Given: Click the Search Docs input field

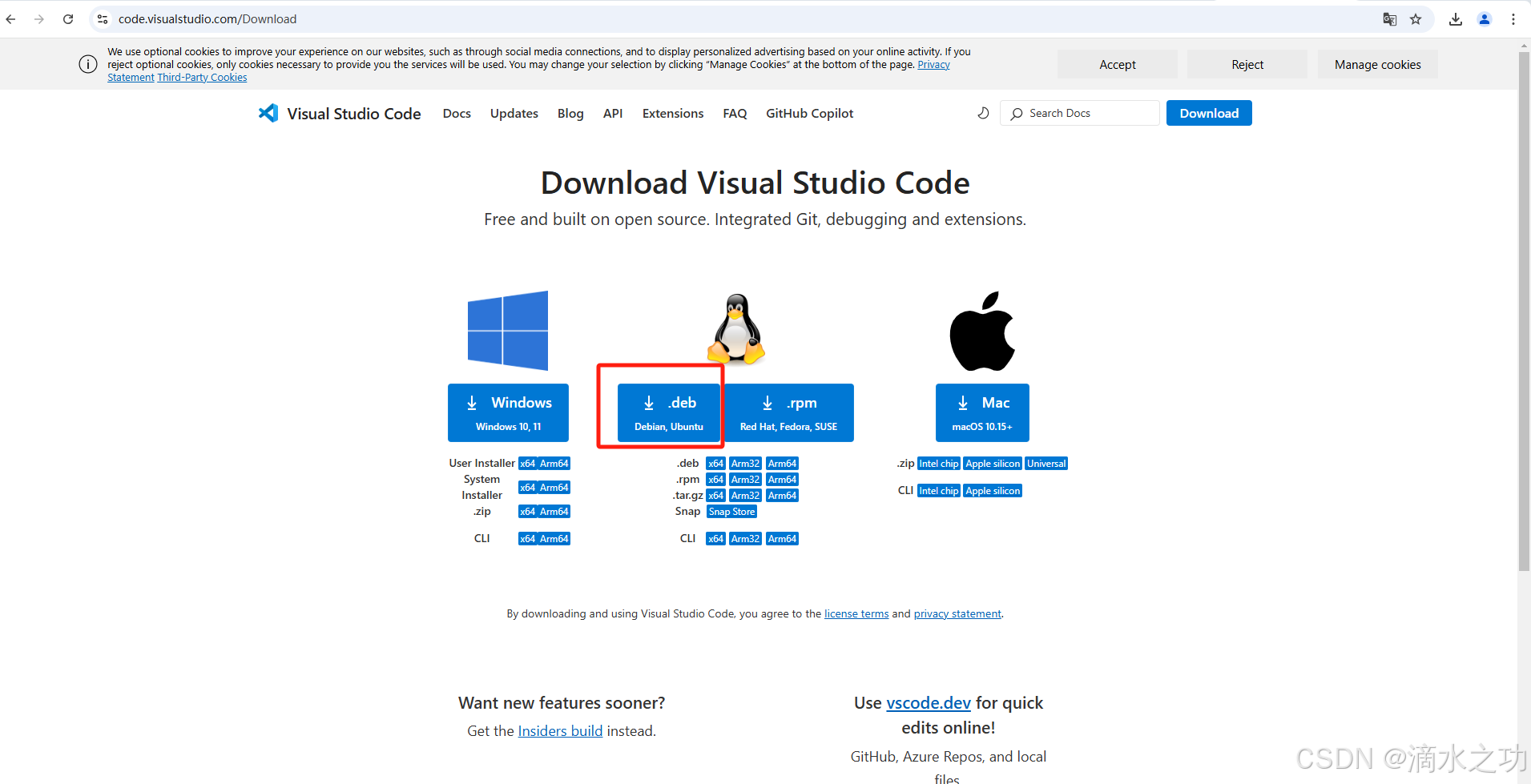Looking at the screenshot, I should [1079, 114].
